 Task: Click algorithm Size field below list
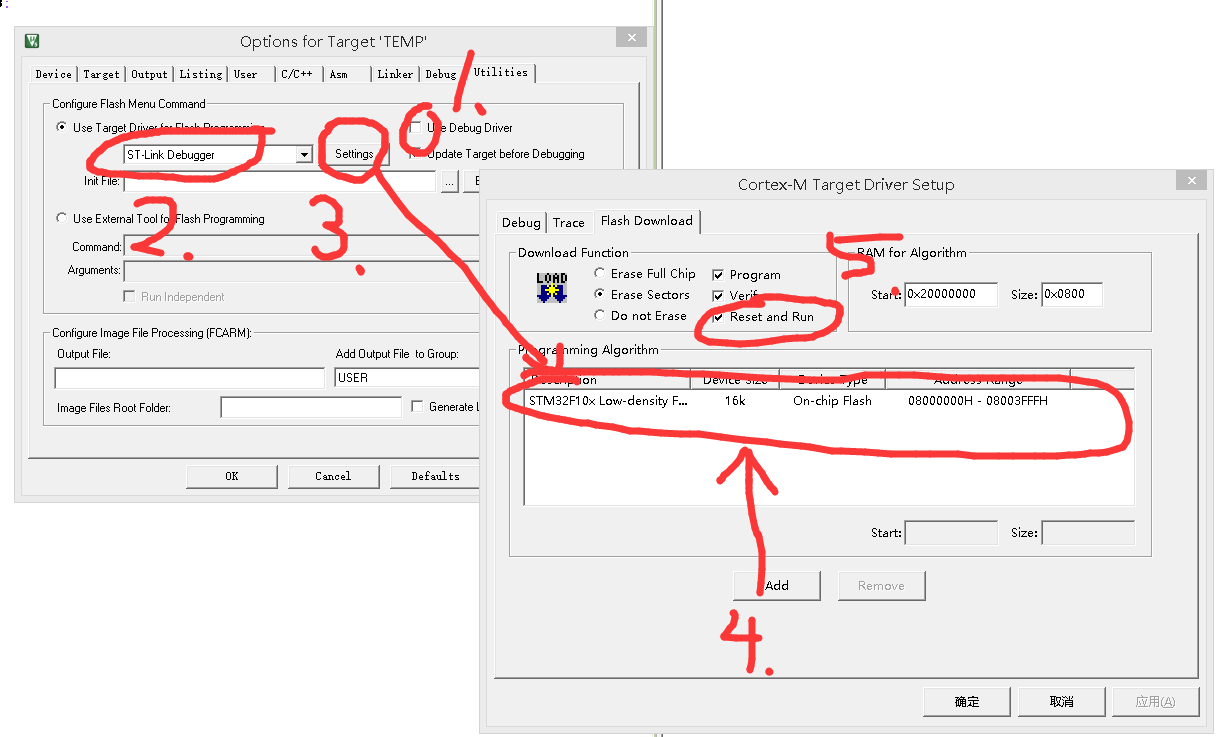click(x=1088, y=533)
